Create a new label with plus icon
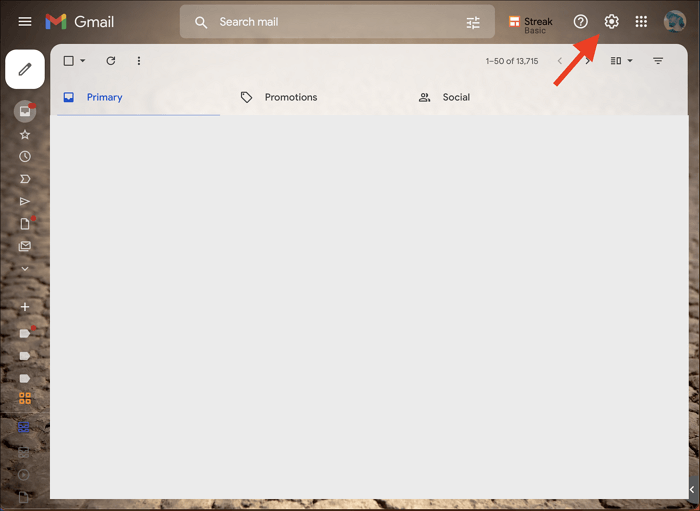Screen dimensions: 700x511 [x=25, y=307]
